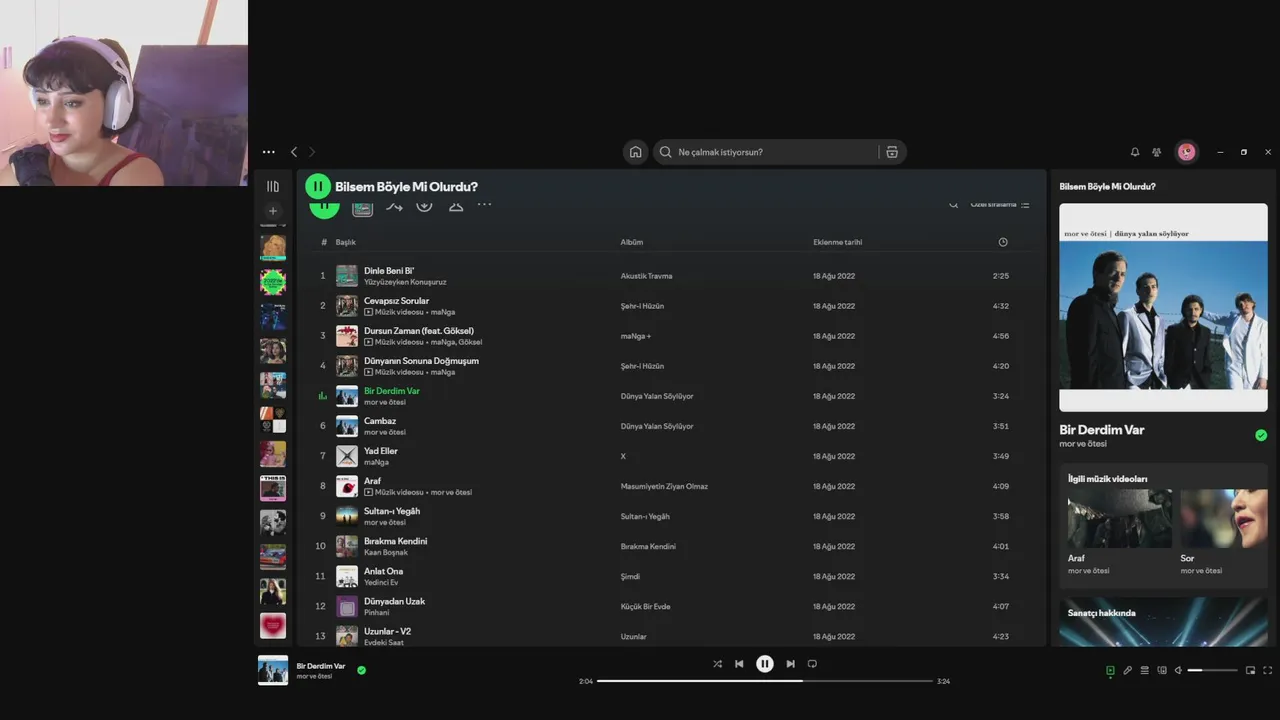
Task: Click the Cambaz album art thumbnail
Action: point(347,426)
